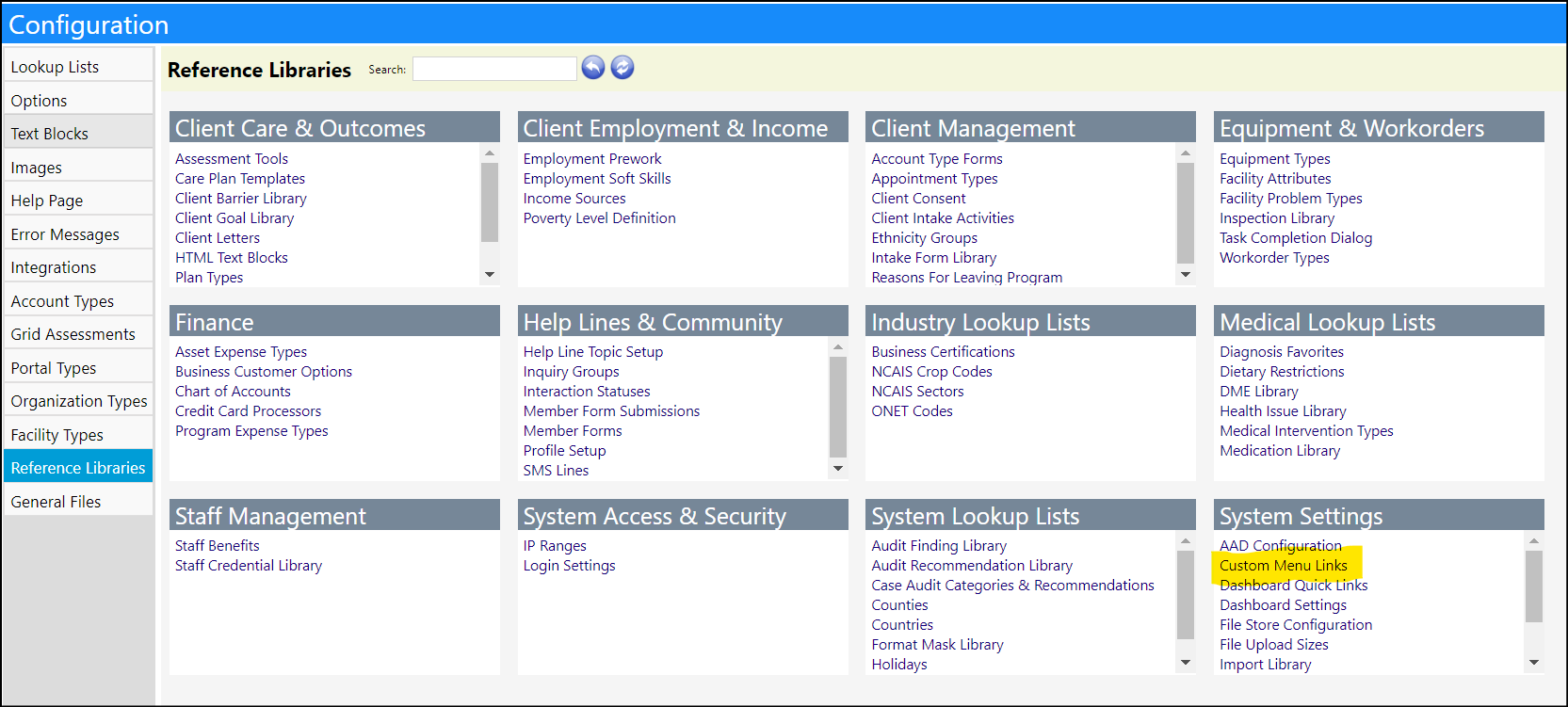Click the blue refresh icon beside search

622,68
